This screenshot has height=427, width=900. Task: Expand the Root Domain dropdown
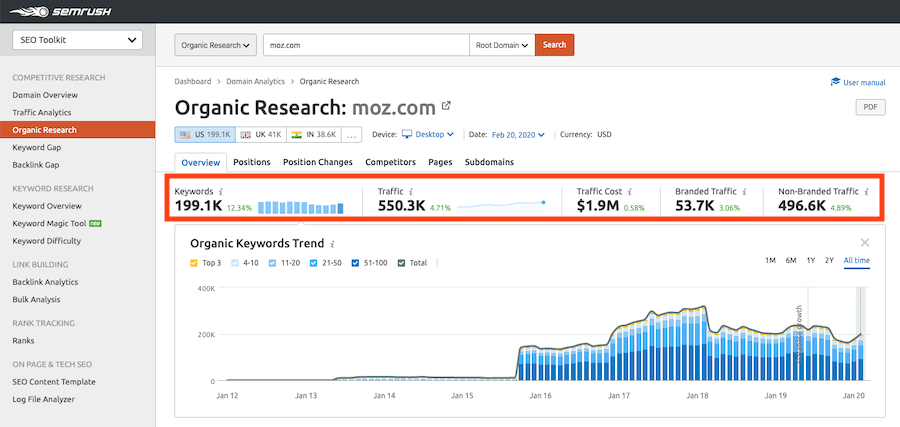pos(502,45)
